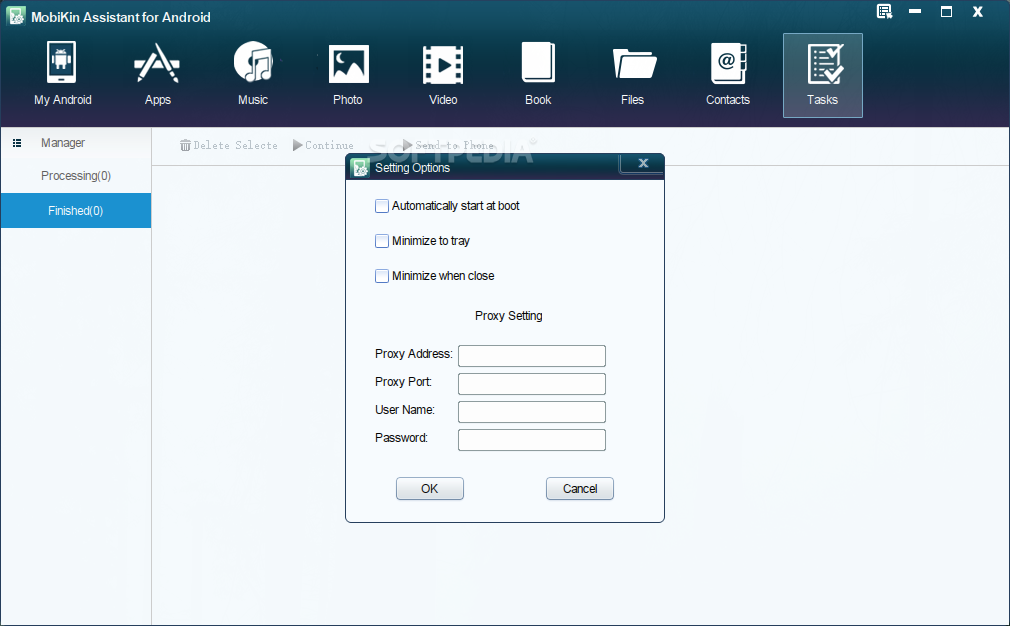Close the Setting Options dialog
This screenshot has height=626, width=1010.
642,164
